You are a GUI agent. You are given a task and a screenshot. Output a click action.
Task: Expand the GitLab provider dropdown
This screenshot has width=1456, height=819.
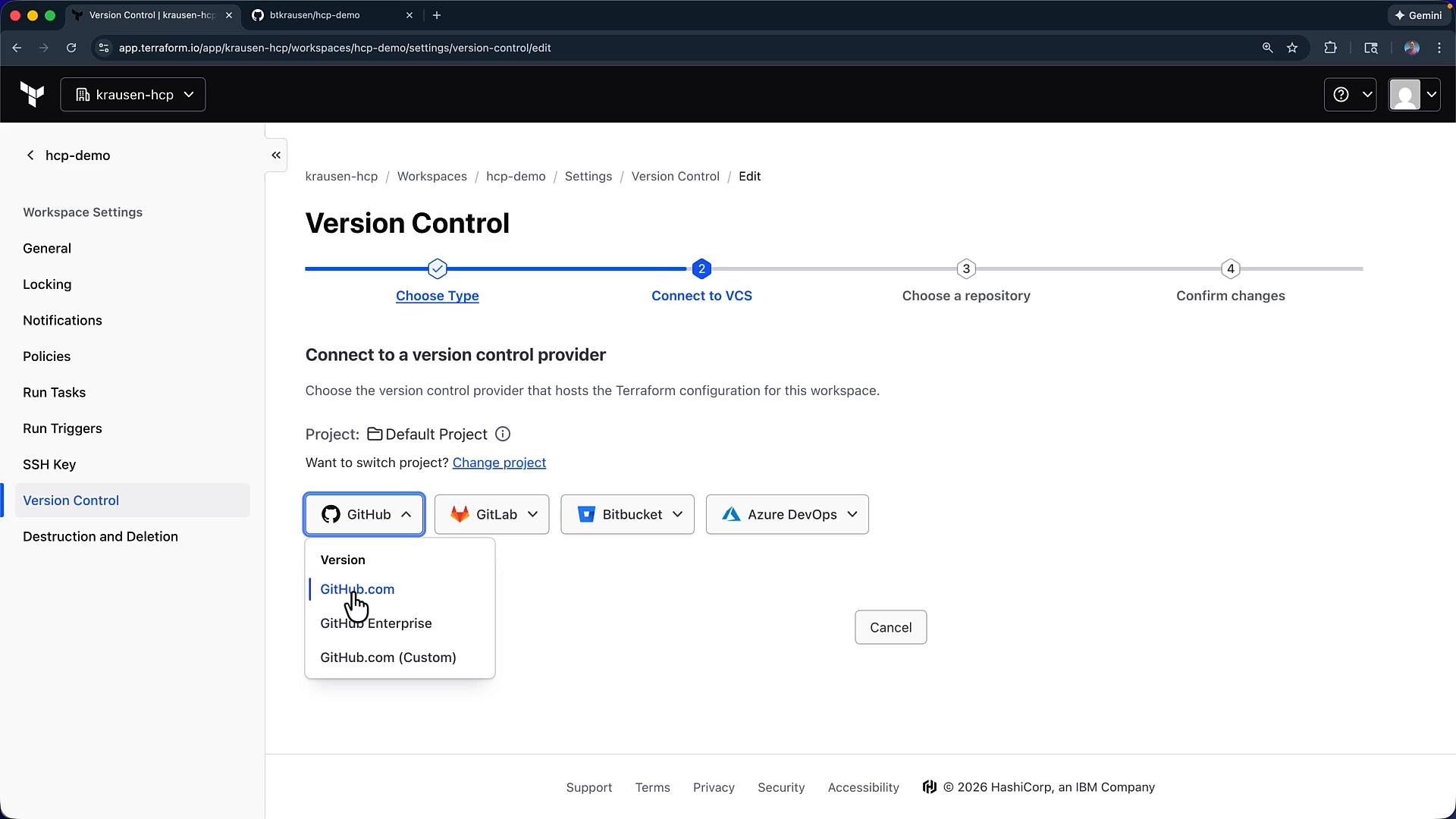point(491,515)
